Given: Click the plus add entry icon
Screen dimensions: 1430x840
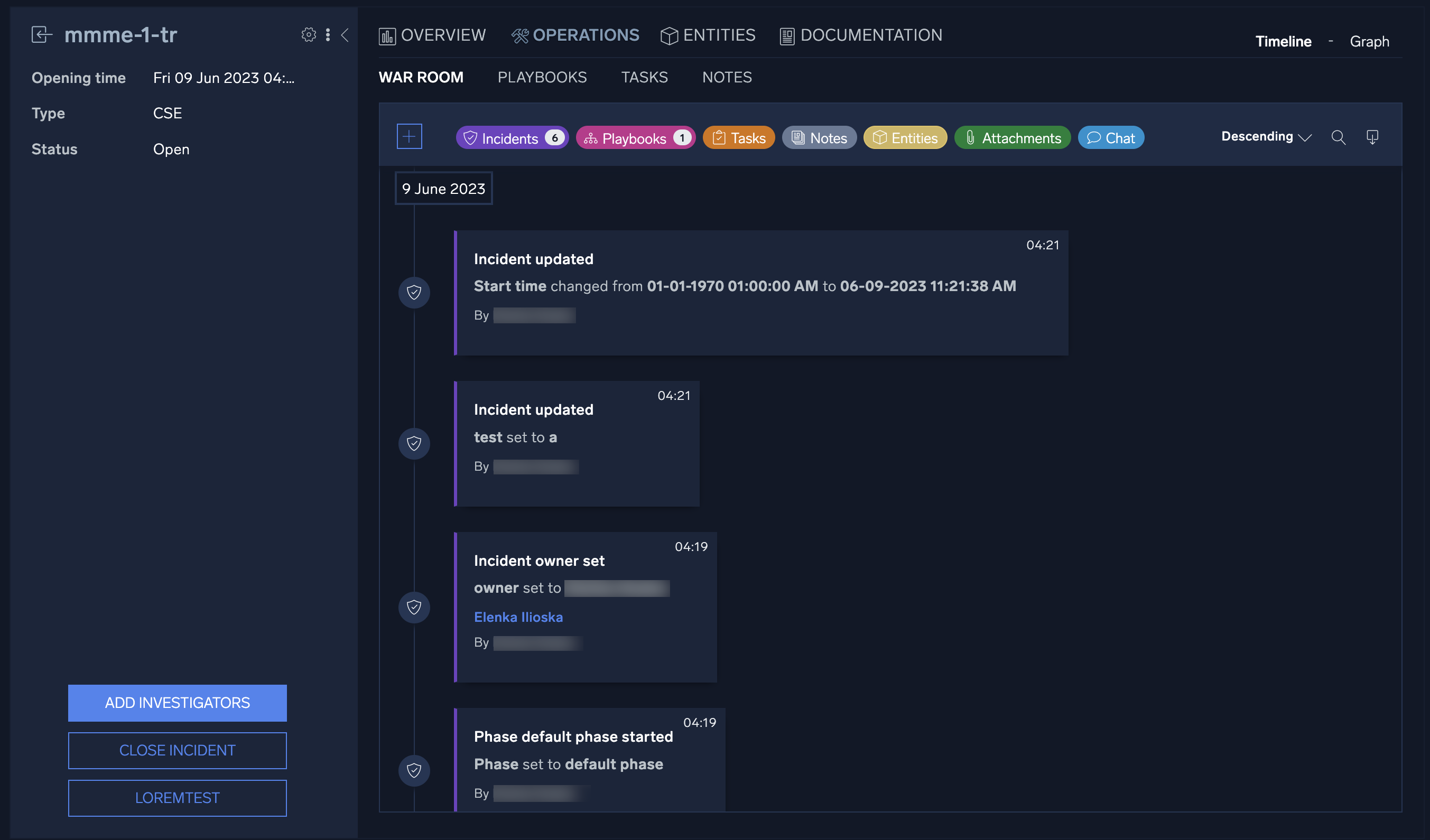Looking at the screenshot, I should pos(409,137).
